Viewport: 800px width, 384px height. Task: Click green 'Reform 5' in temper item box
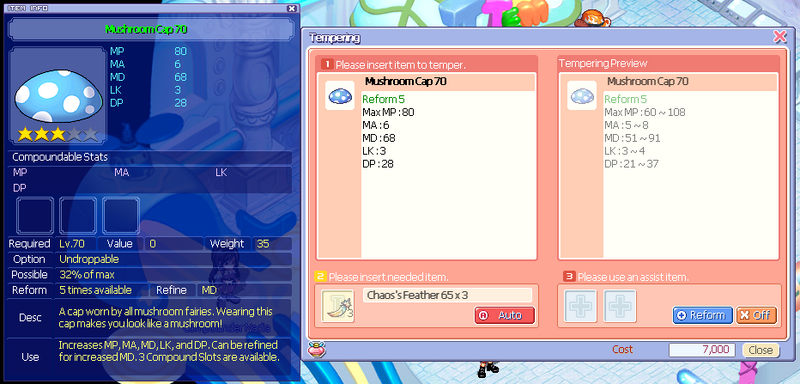pyautogui.click(x=383, y=99)
